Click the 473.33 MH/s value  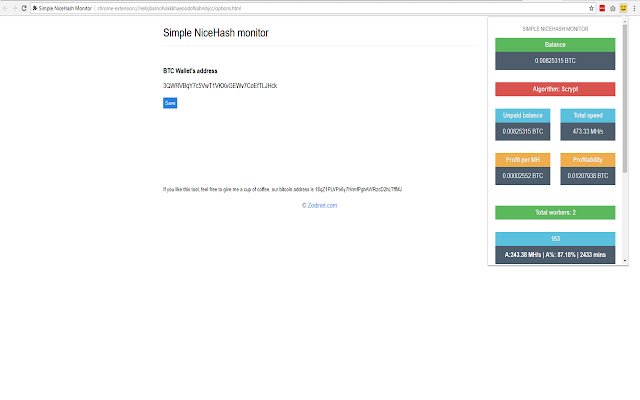(588, 131)
